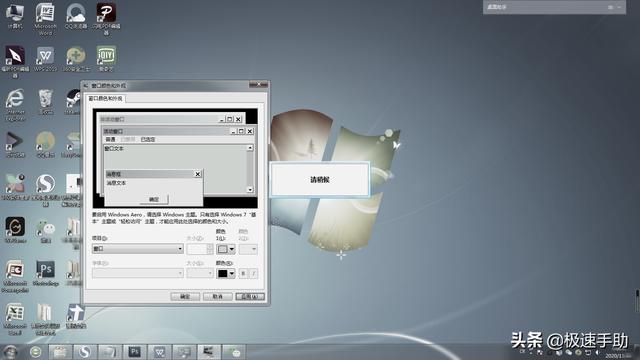The image size is (640, 360).
Task: Click the gray Color 1 swatch
Action: (222, 249)
